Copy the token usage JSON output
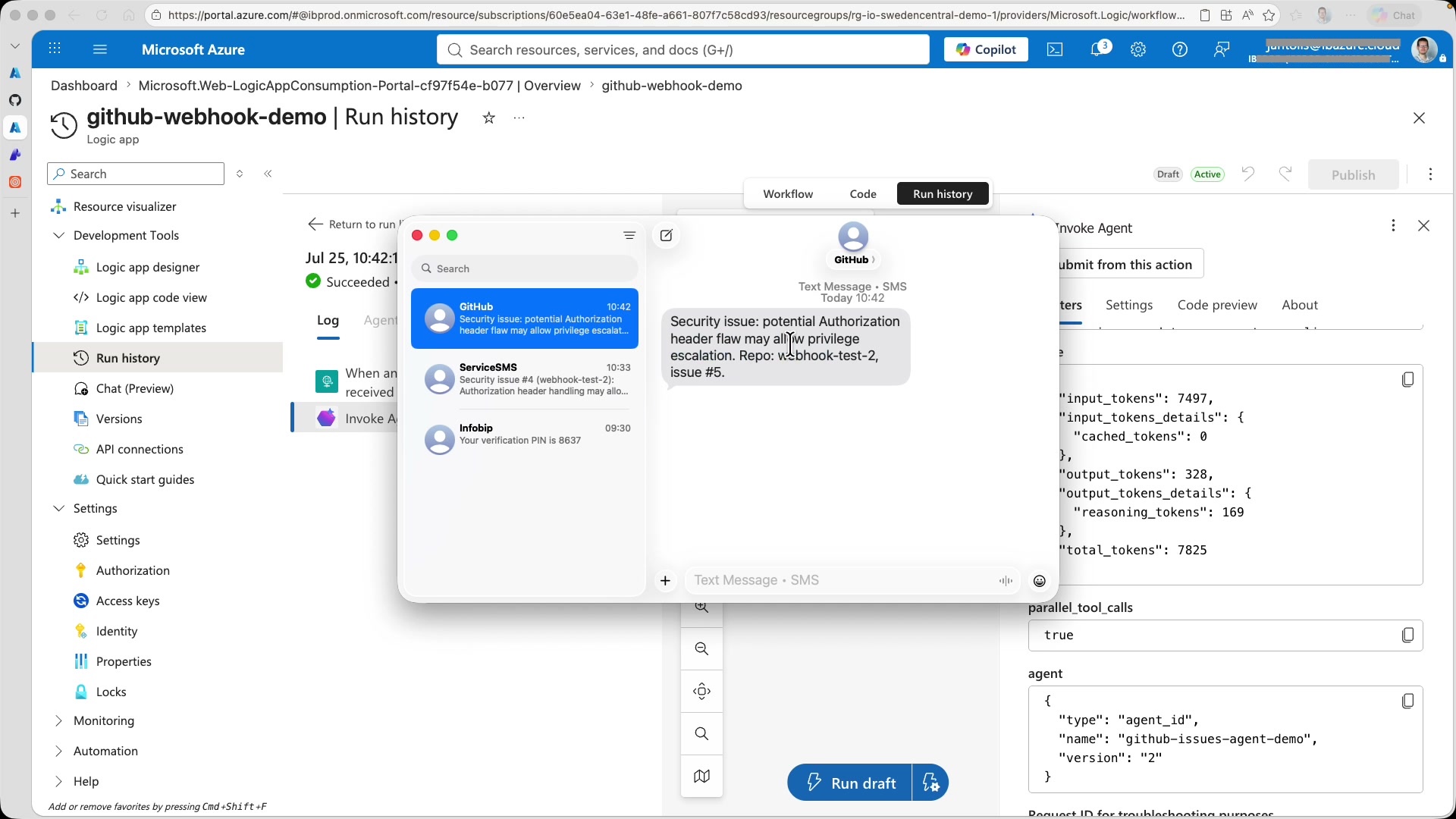The width and height of the screenshot is (1456, 819). 1407,379
